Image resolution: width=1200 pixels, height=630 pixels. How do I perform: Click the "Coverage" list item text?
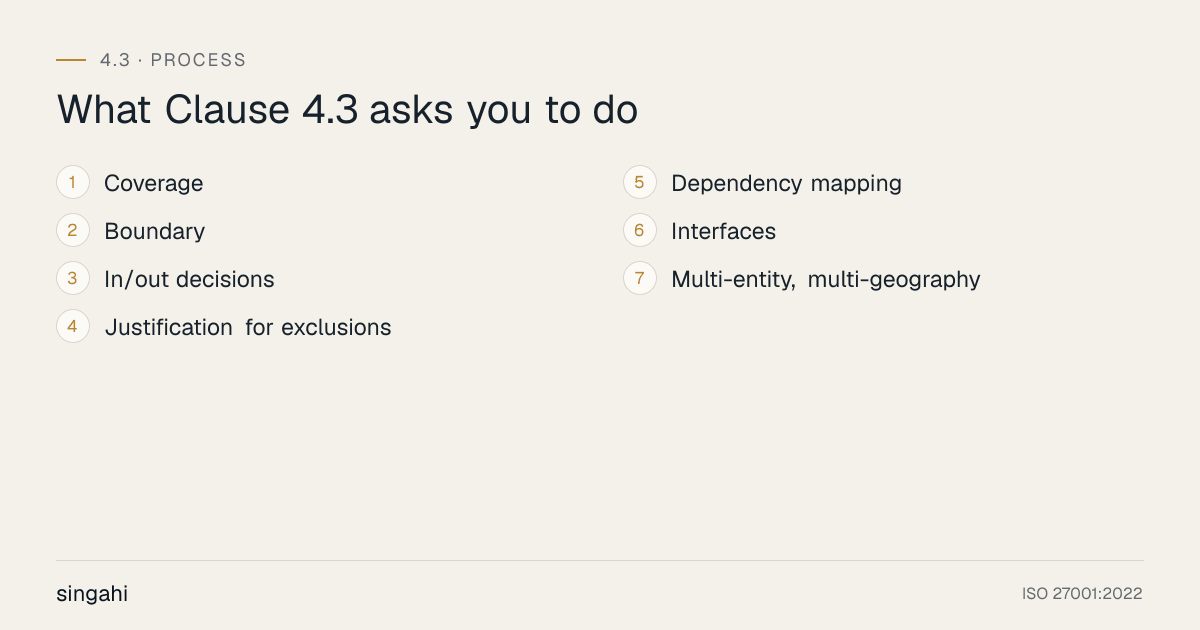click(154, 184)
